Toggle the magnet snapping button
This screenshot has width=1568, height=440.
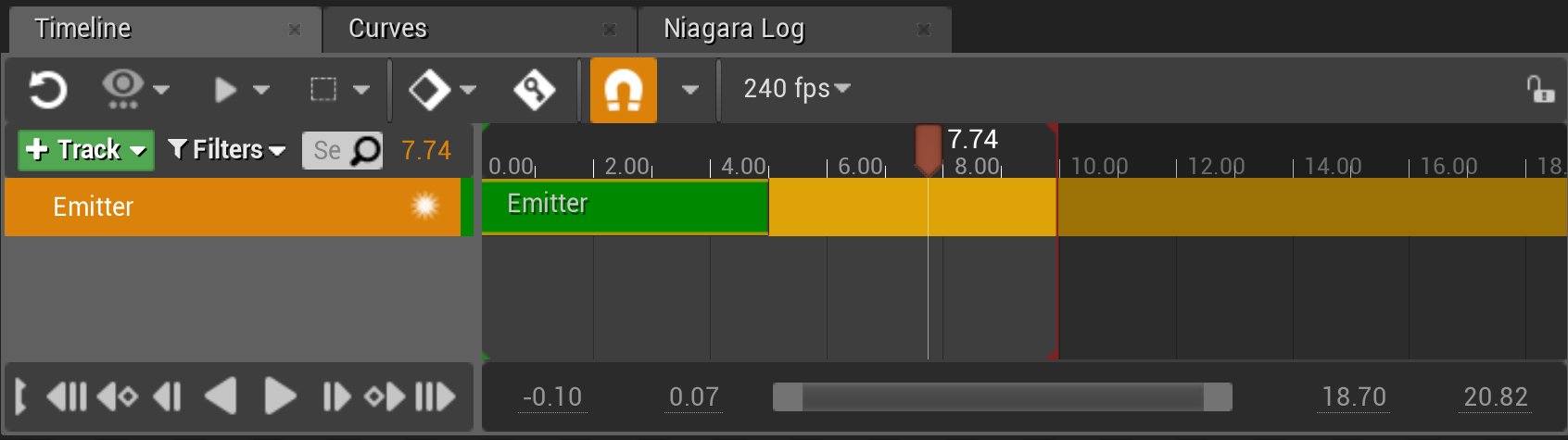[x=624, y=90]
